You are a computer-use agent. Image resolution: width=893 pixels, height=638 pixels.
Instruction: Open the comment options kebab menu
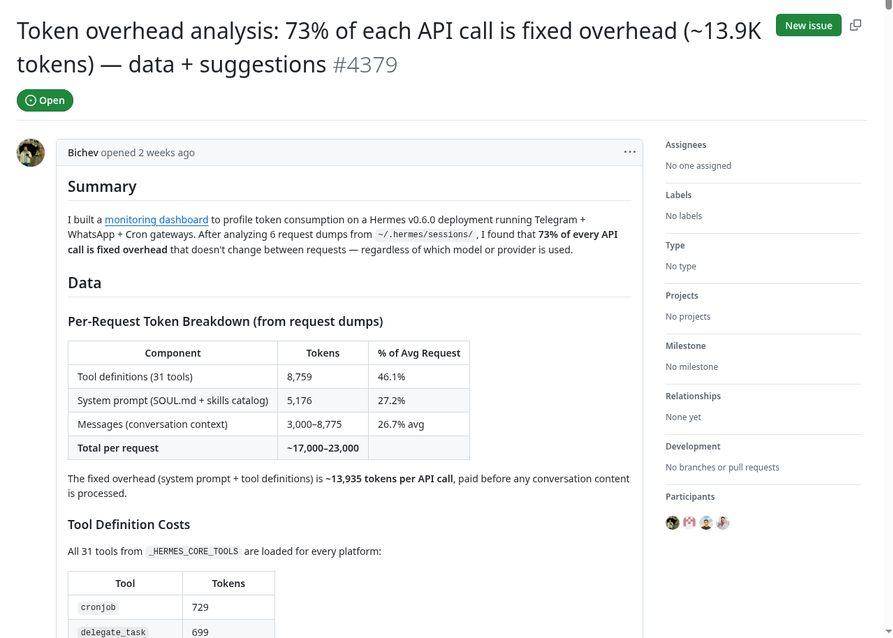[630, 151]
